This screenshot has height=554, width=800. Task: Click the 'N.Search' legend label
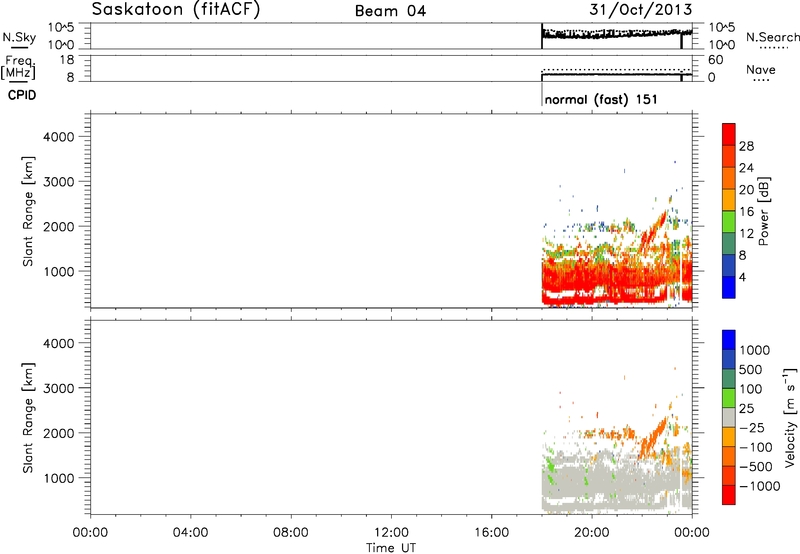click(x=772, y=37)
